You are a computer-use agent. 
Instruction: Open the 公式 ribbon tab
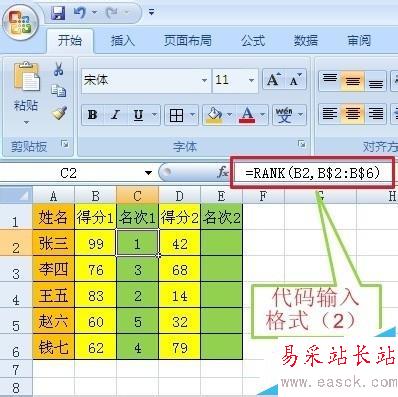(253, 41)
